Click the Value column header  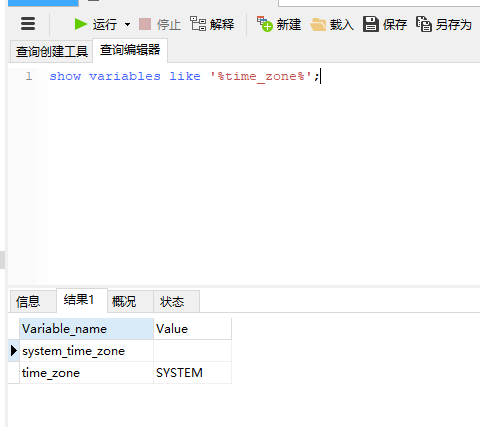click(192, 329)
